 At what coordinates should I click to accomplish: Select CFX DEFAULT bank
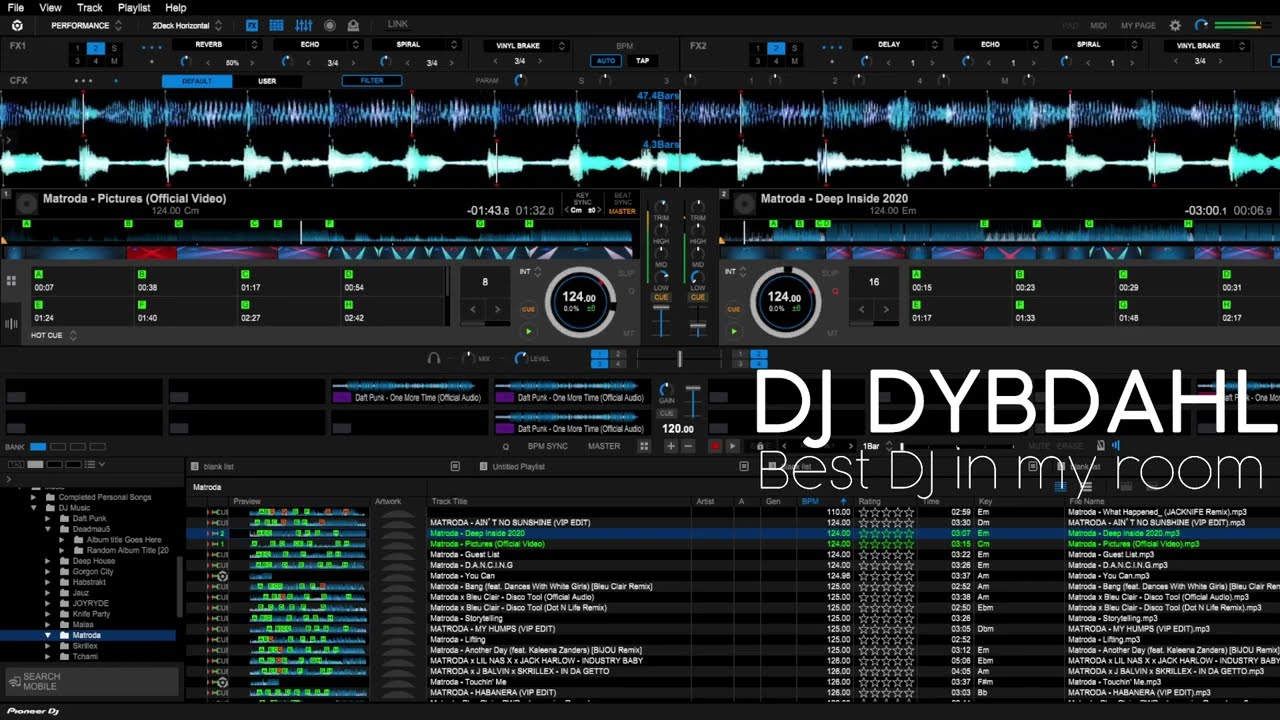197,80
